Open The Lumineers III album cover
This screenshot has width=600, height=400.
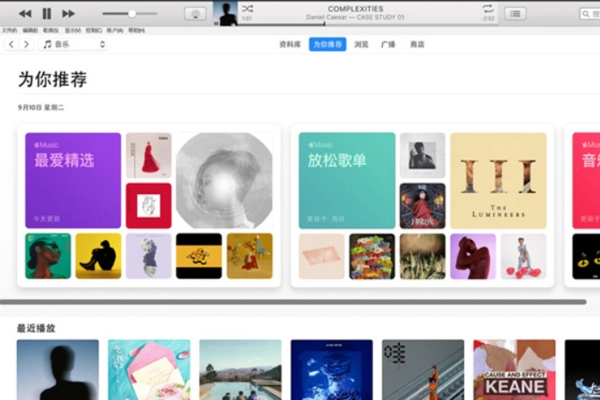(498, 180)
